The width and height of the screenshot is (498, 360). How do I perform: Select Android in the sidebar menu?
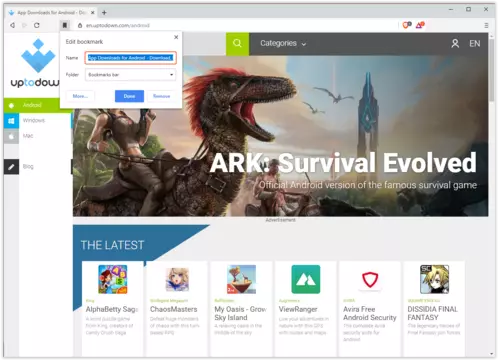point(32,105)
